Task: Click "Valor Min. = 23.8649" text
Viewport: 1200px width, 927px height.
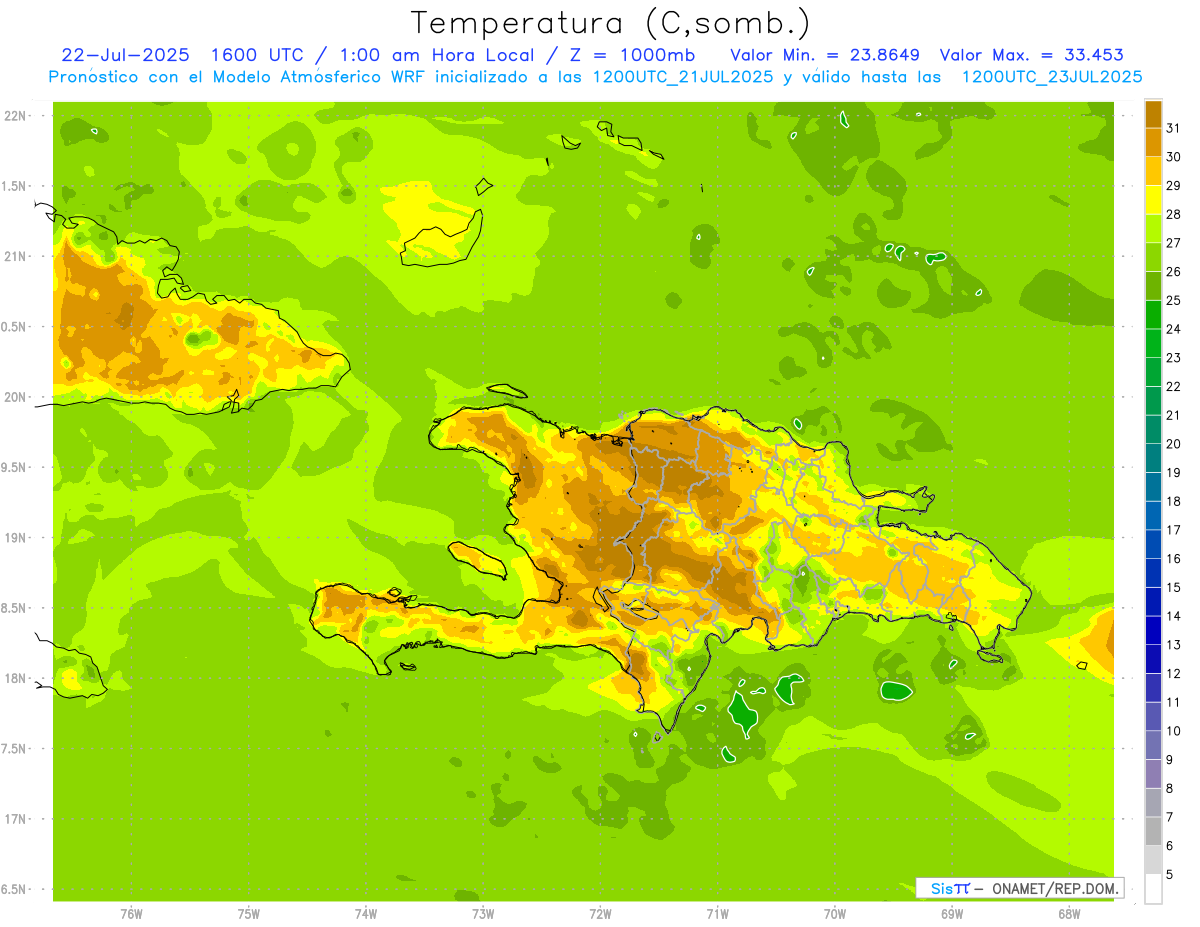Action: 825,55
